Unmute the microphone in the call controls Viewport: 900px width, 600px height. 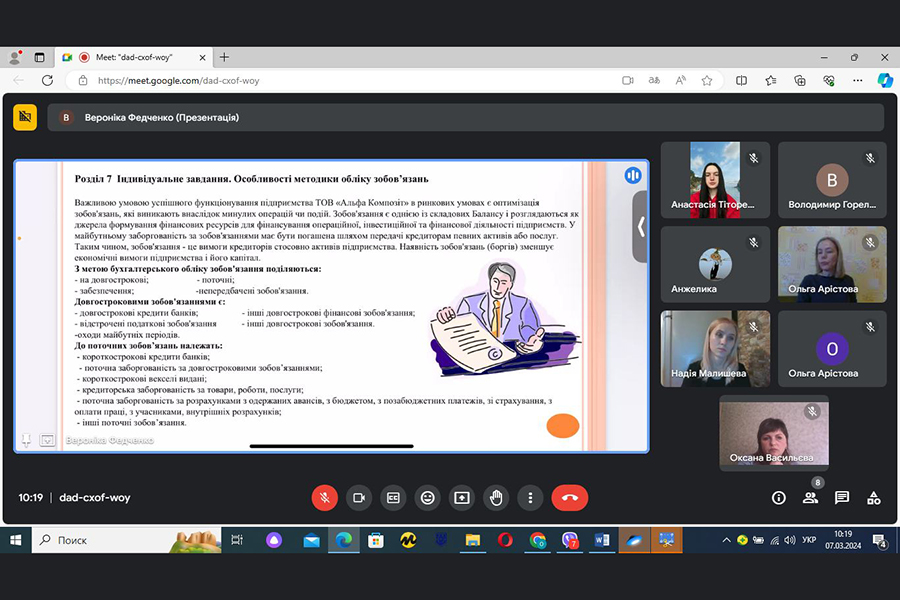(324, 497)
